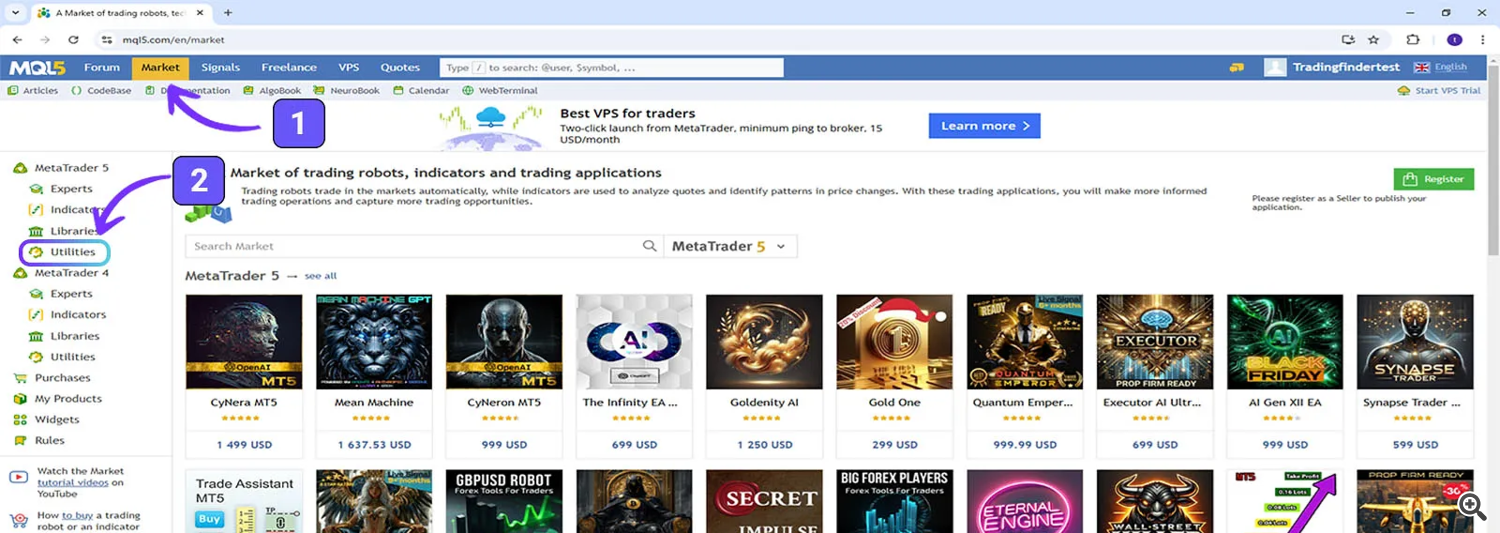Click the MQL5 site search box

click(612, 68)
